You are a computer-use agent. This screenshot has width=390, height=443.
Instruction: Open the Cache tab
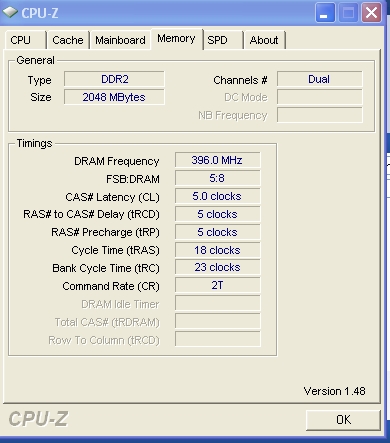point(68,40)
